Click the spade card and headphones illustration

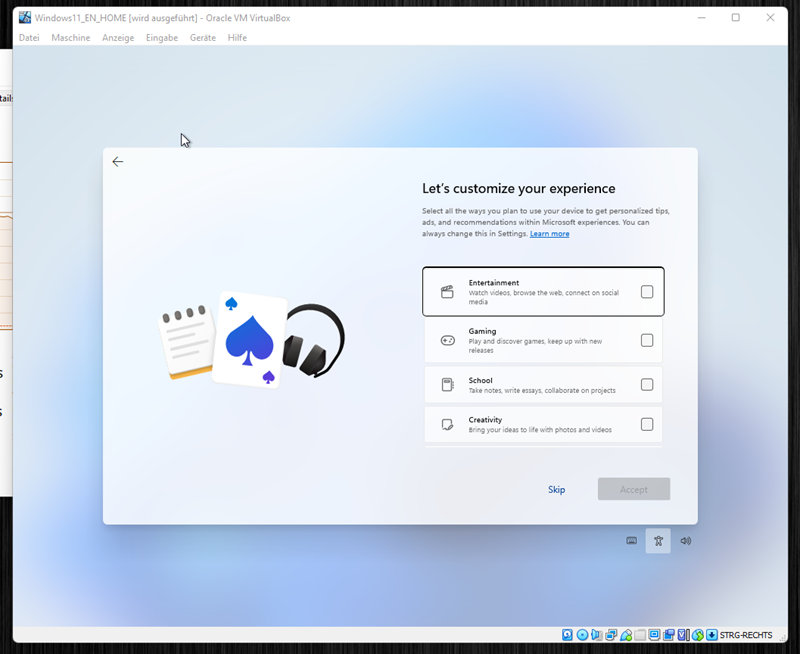coord(252,340)
